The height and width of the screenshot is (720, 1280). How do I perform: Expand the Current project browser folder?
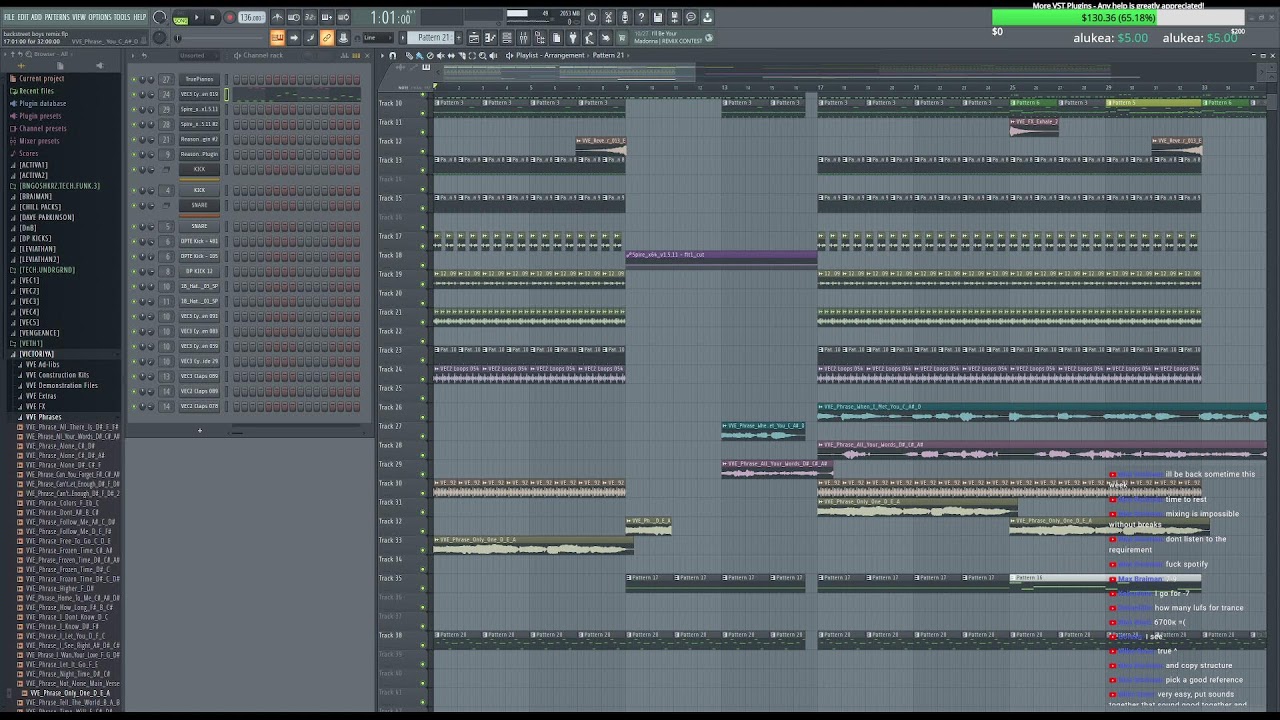coord(41,78)
